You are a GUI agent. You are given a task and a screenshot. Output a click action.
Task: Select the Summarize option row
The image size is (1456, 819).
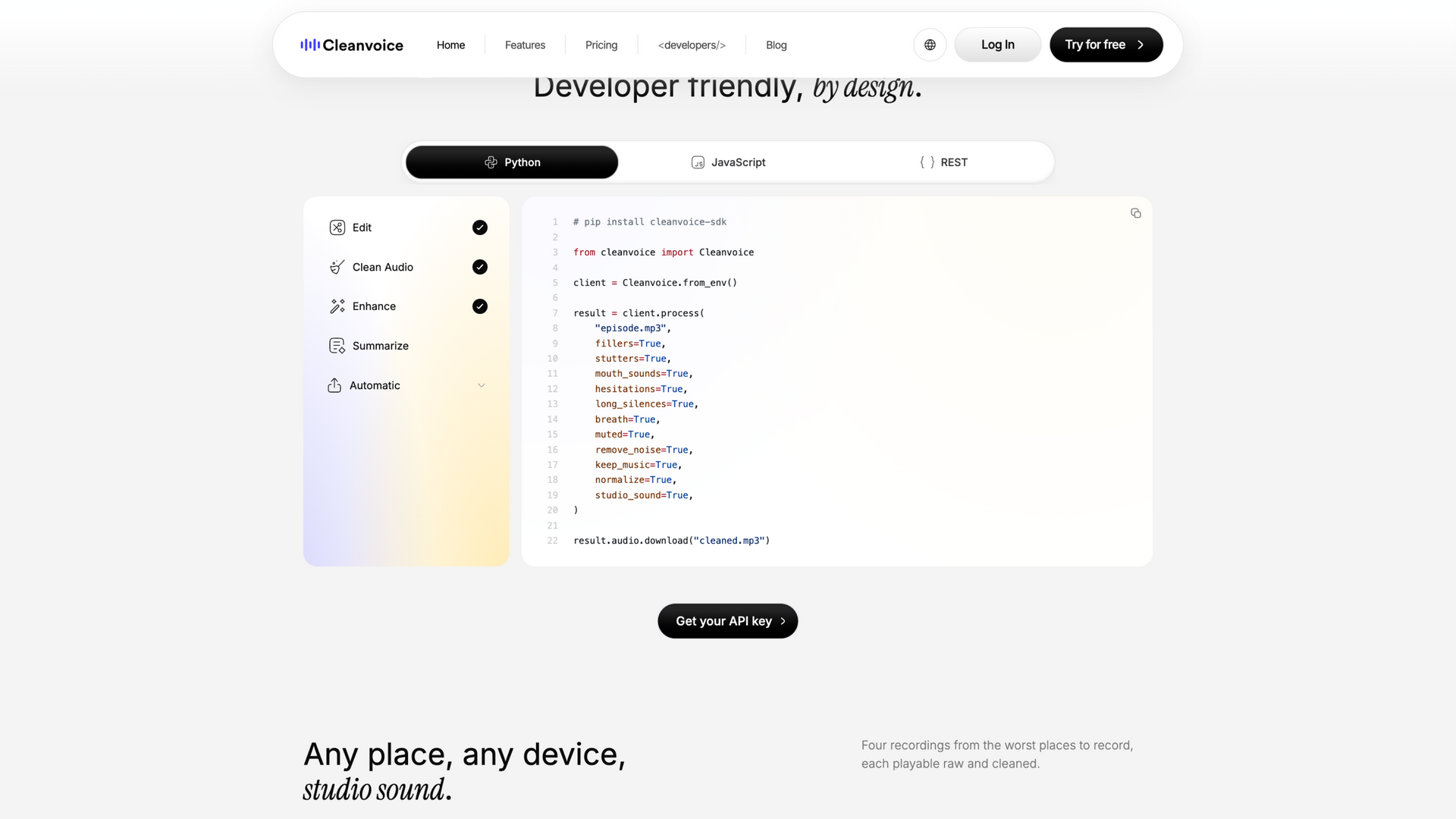click(x=406, y=346)
